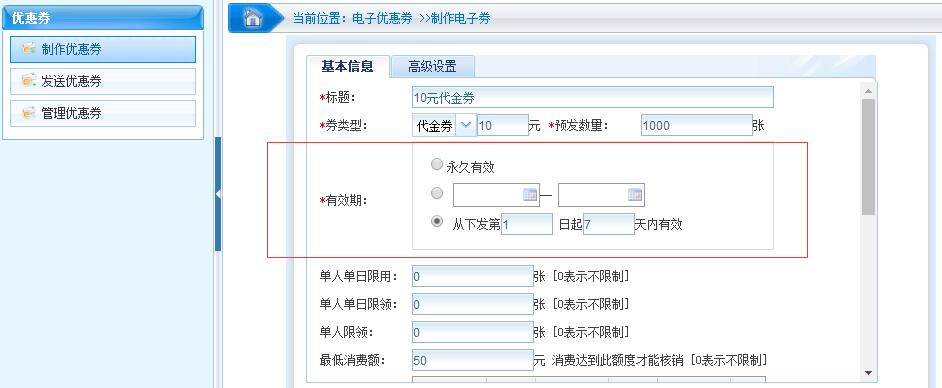Click the 天内有效 text

[x=659, y=225]
